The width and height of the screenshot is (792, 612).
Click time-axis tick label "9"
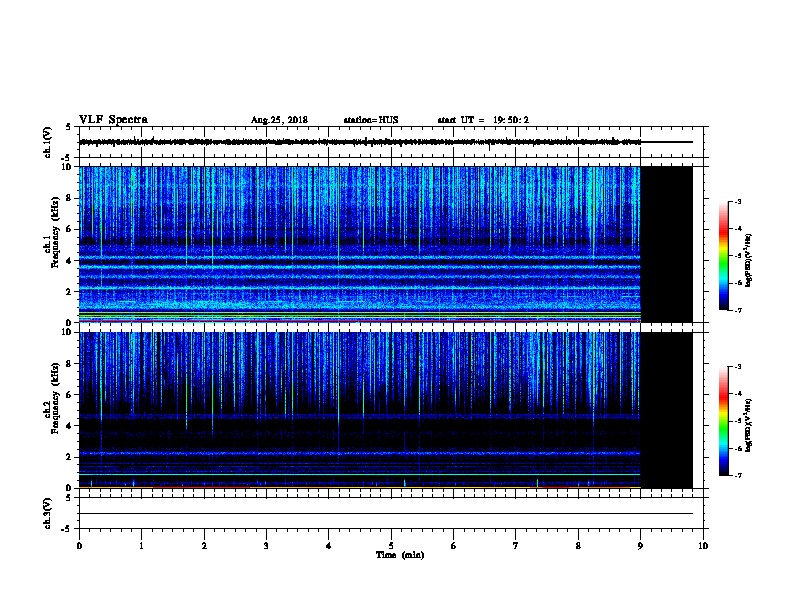[x=640, y=546]
